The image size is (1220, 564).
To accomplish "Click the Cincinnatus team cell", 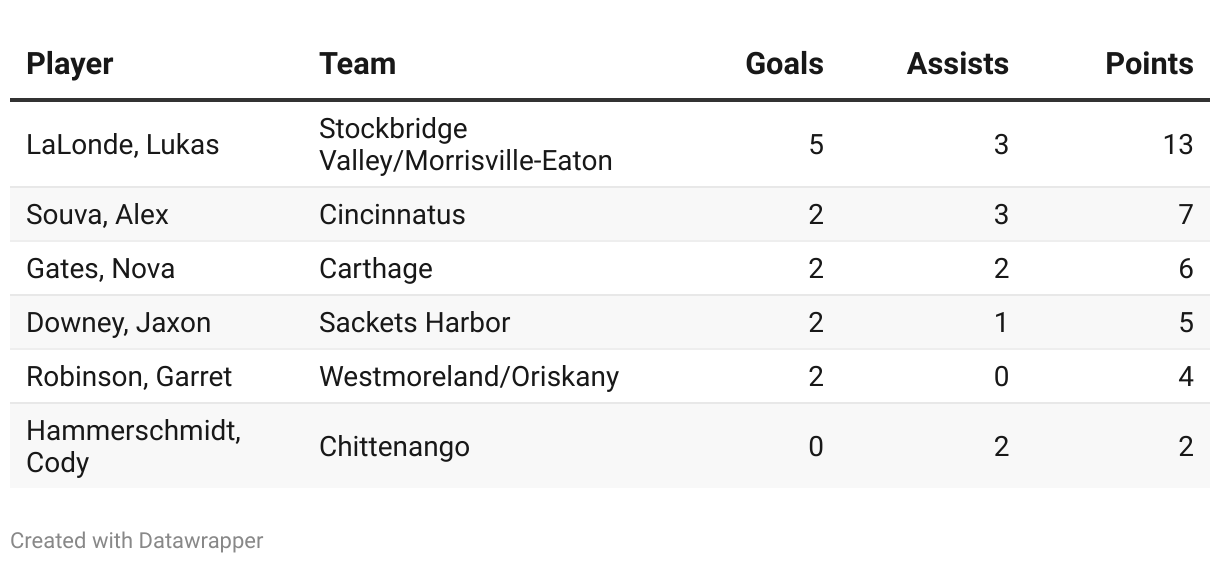I will click(392, 215).
